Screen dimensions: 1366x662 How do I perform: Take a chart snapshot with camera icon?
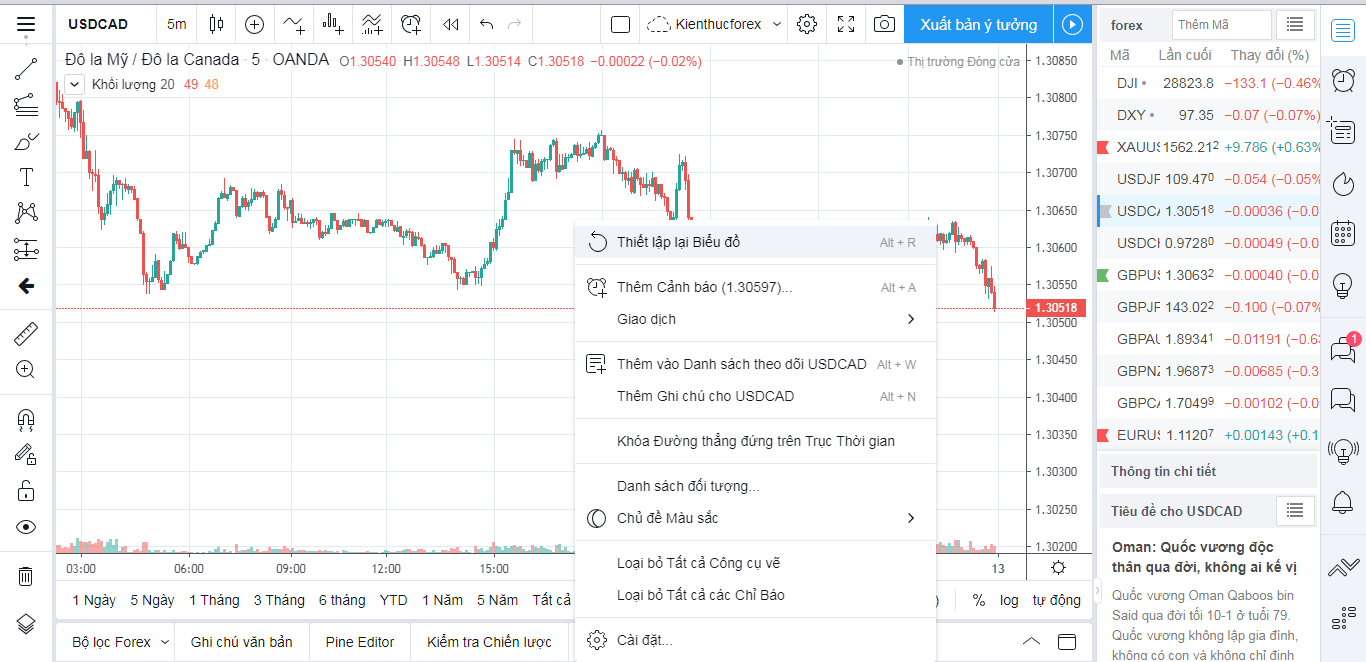(884, 24)
